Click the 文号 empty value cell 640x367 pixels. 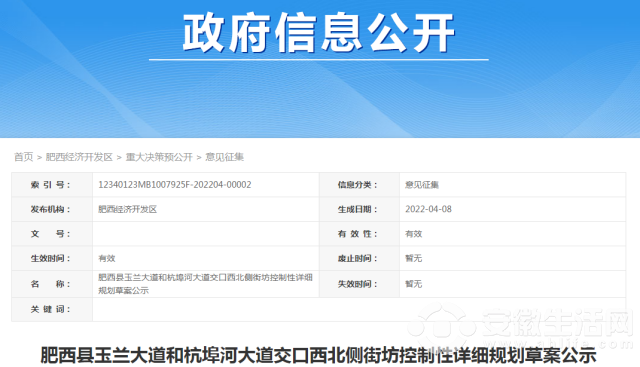pyautogui.click(x=206, y=234)
